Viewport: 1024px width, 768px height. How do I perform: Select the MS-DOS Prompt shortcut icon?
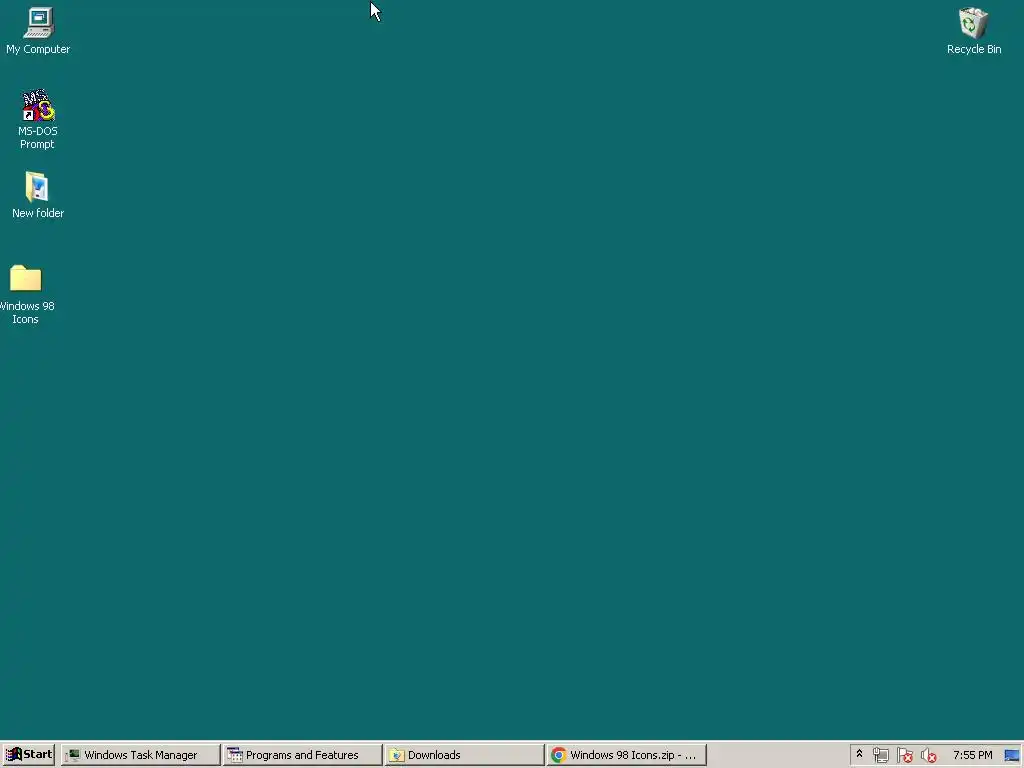pos(37,119)
